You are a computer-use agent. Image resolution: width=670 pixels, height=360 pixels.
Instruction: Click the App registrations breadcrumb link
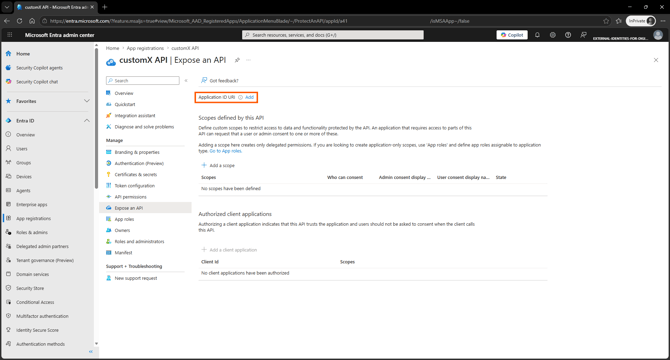145,48
